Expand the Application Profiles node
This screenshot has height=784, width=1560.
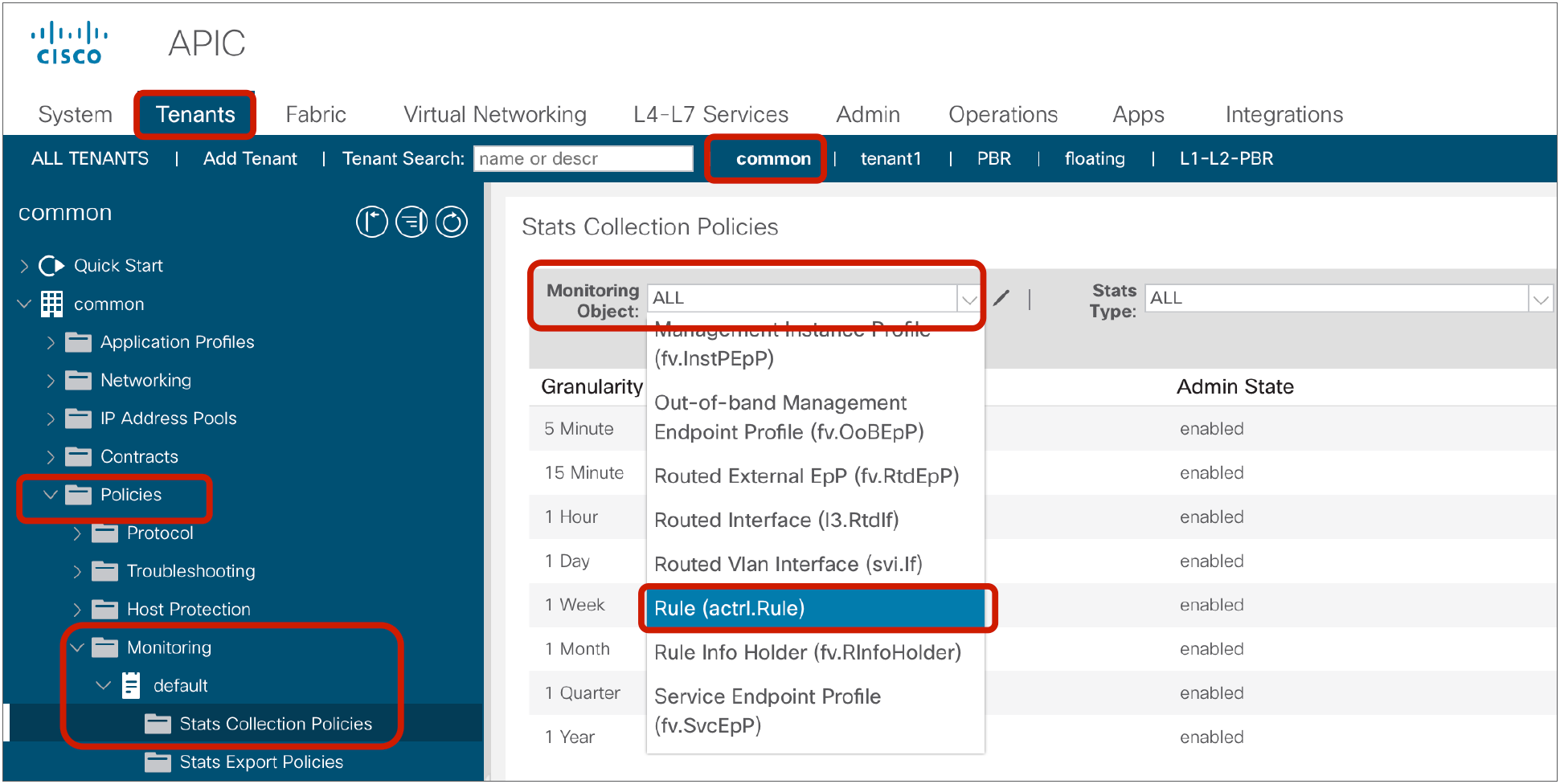pos(51,342)
